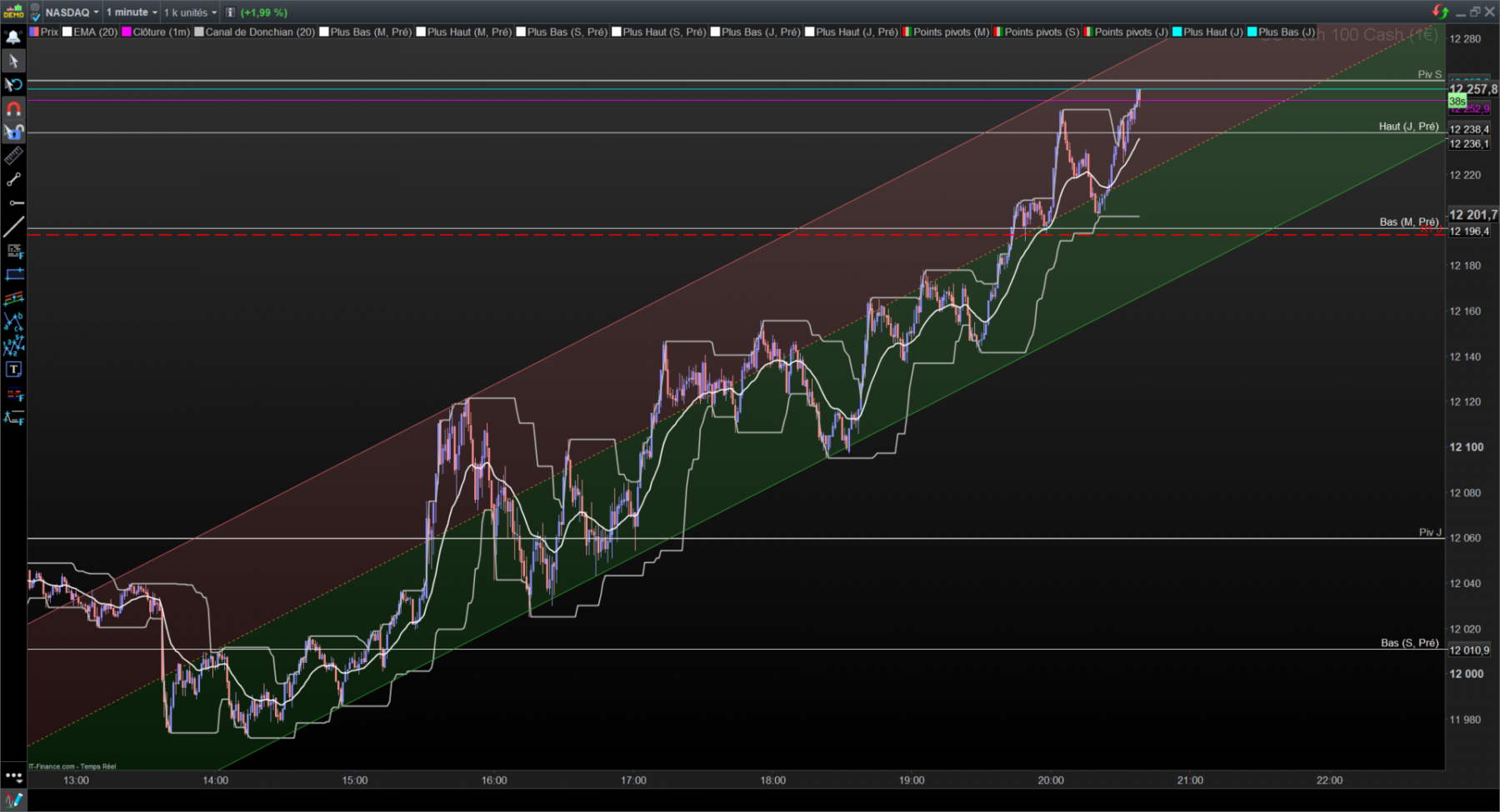Select the diagonal trend line tool
This screenshot has width=1500, height=812.
[13, 227]
